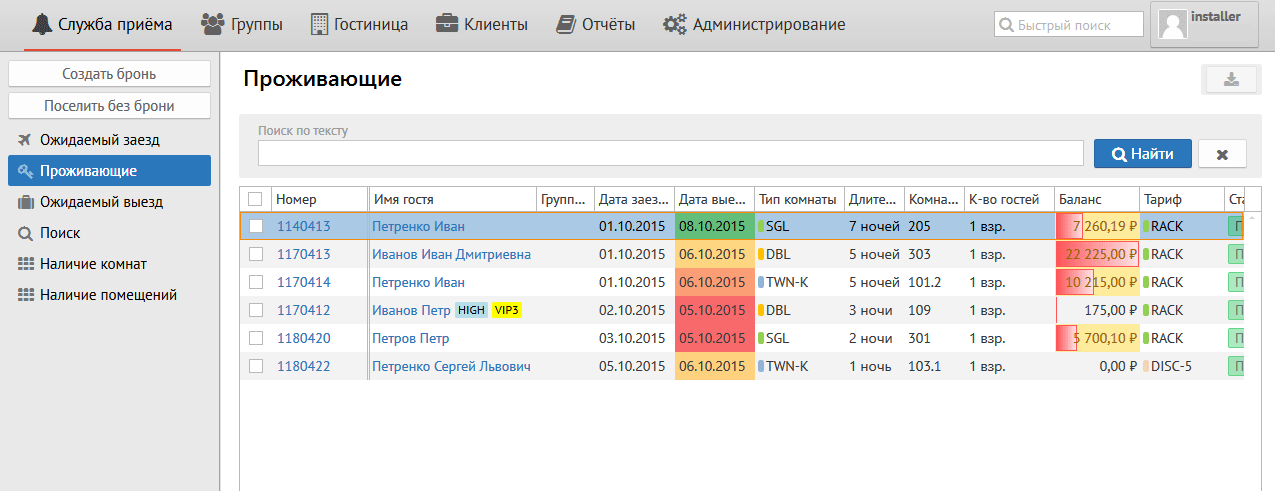Clear search with the X button

1222,154
